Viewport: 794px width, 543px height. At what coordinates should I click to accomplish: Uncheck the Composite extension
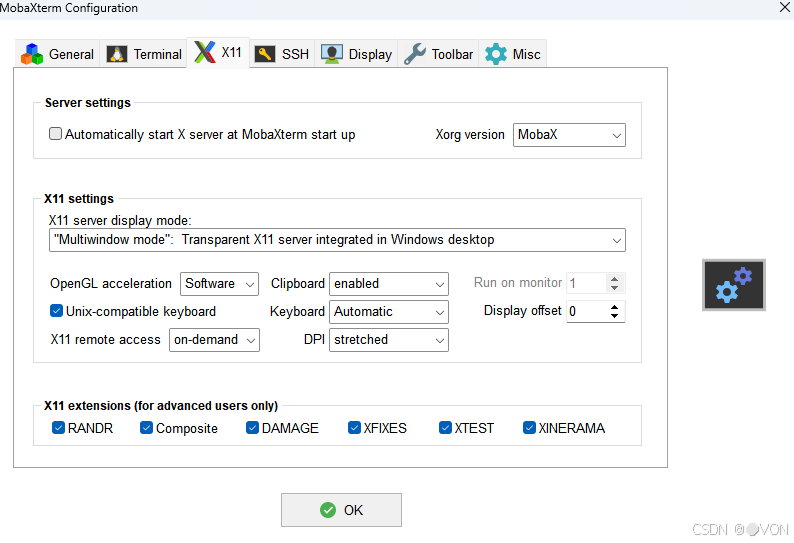coord(146,428)
